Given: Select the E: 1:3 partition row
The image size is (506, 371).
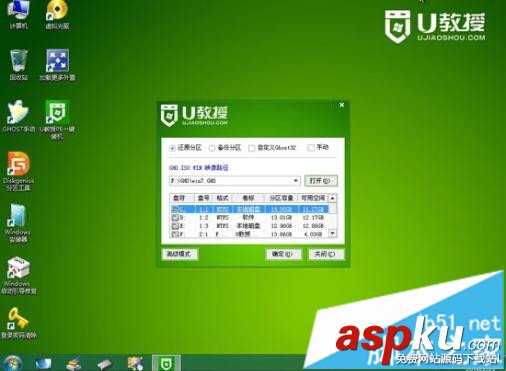Looking at the screenshot, I should (249, 226).
